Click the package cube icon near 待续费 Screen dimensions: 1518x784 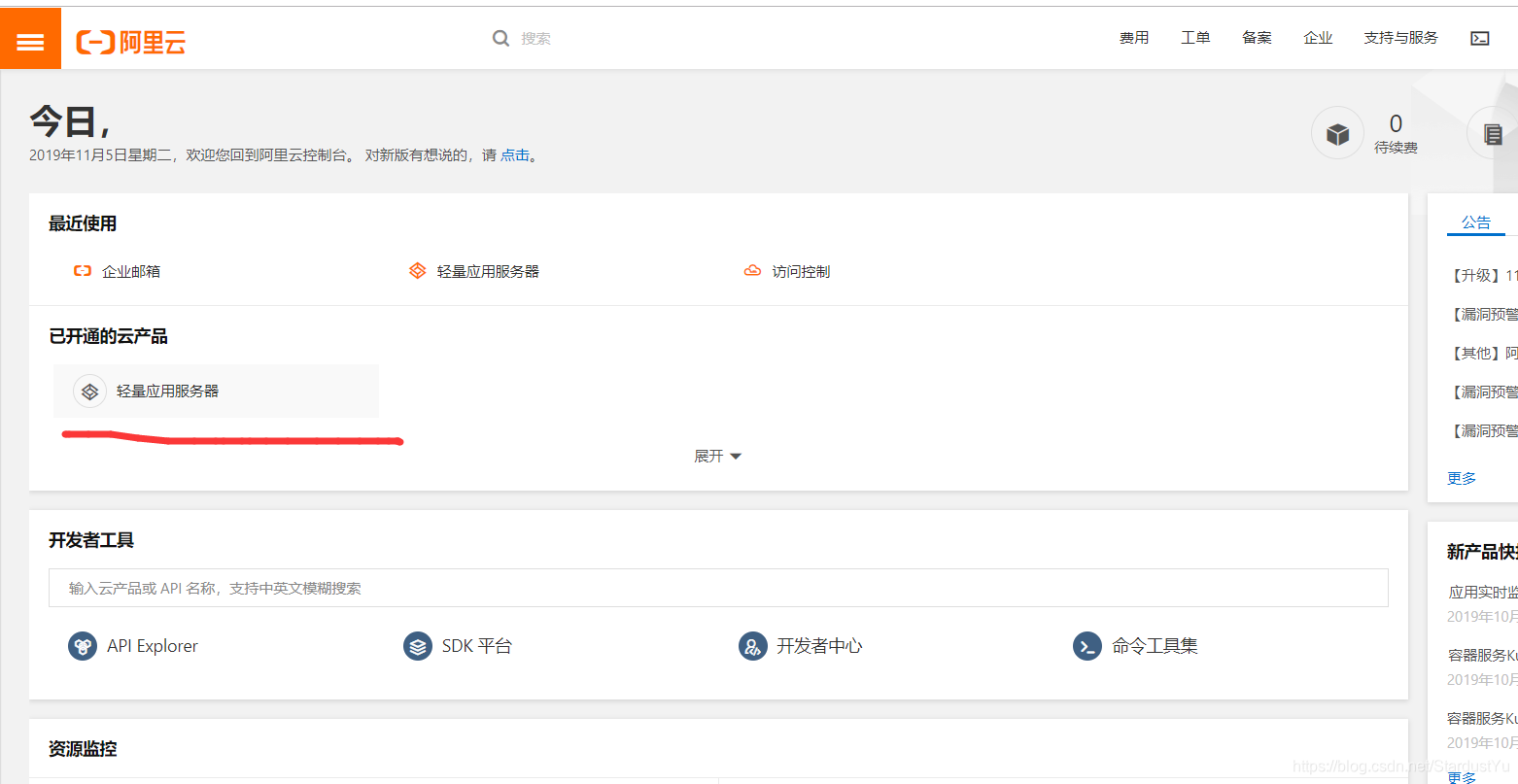click(1337, 133)
